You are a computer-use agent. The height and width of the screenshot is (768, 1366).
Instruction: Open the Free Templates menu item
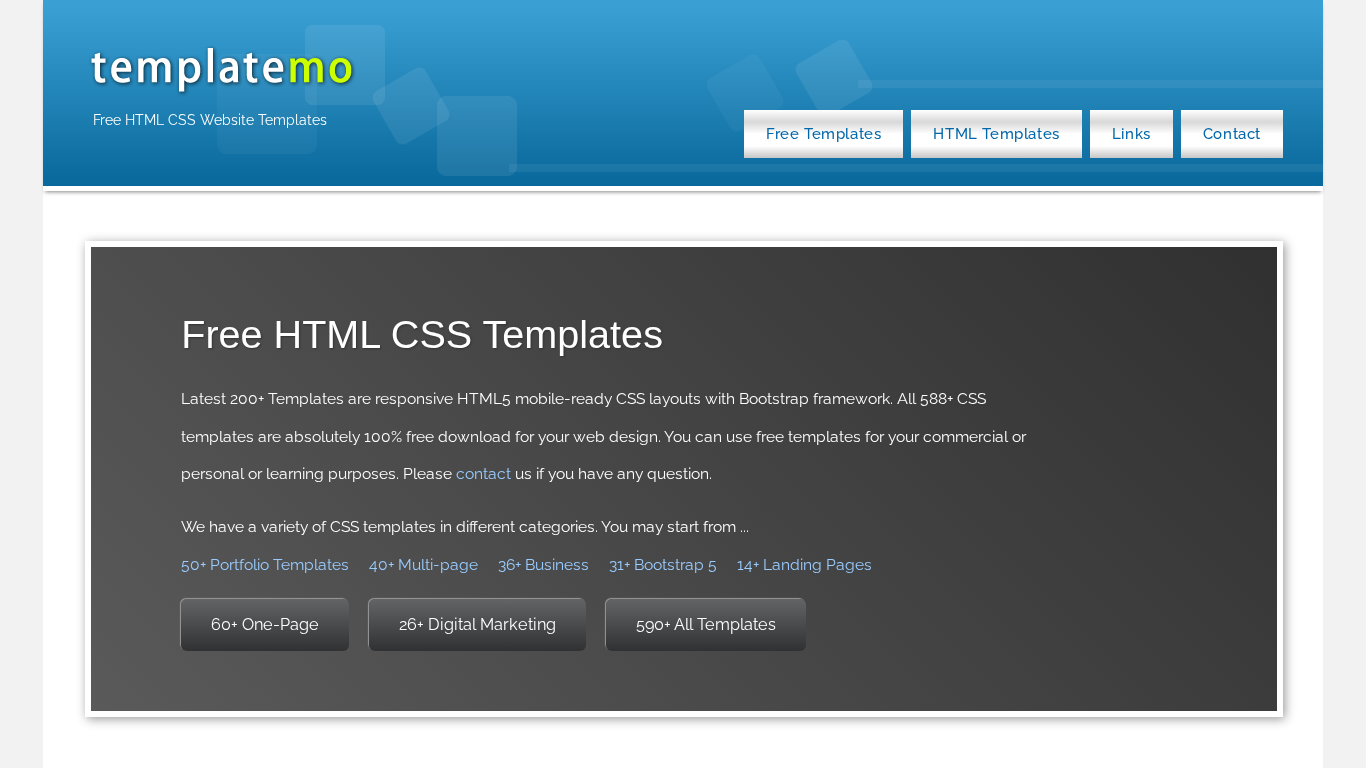pos(823,134)
